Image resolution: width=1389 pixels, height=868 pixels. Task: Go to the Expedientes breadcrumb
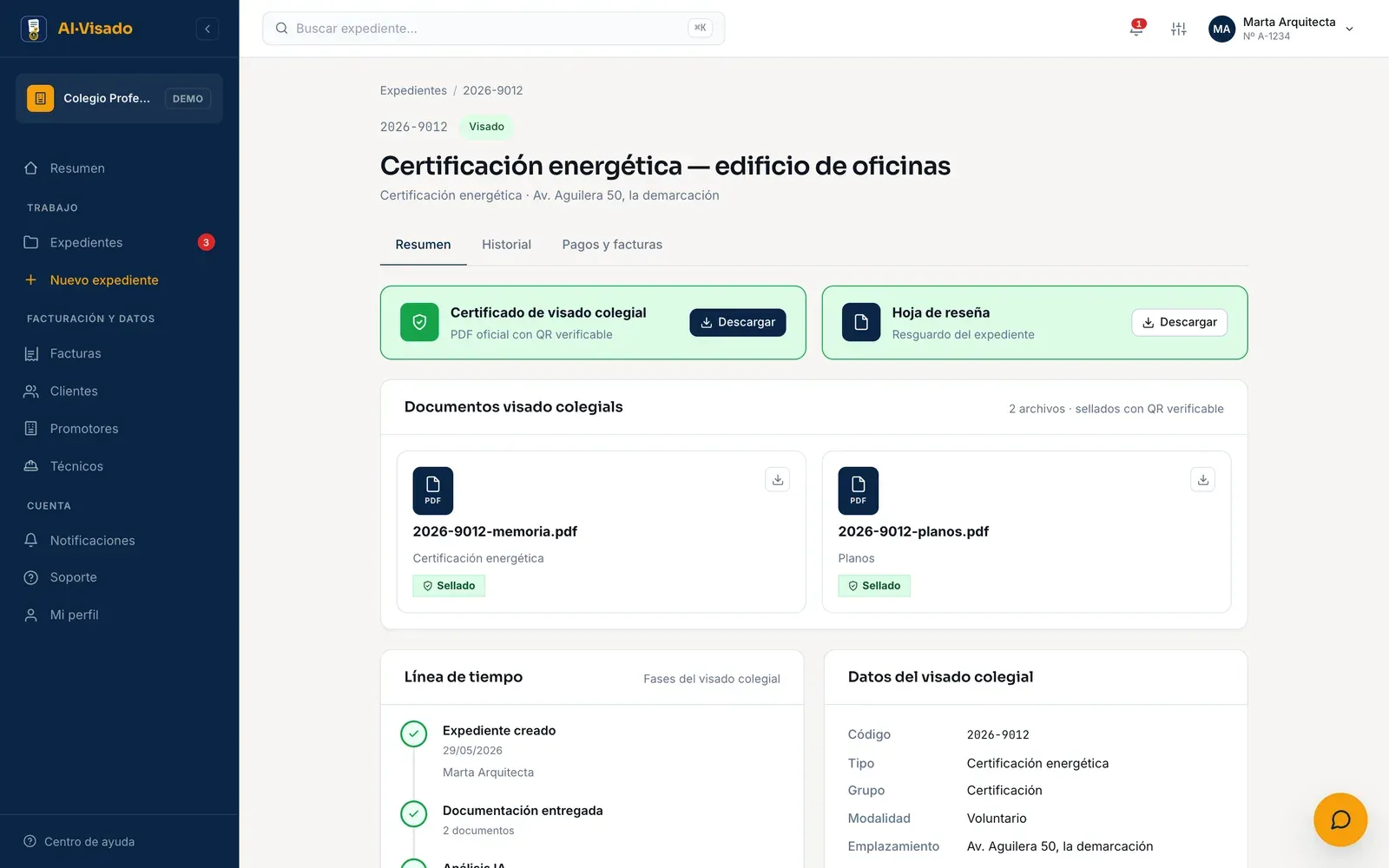413,90
